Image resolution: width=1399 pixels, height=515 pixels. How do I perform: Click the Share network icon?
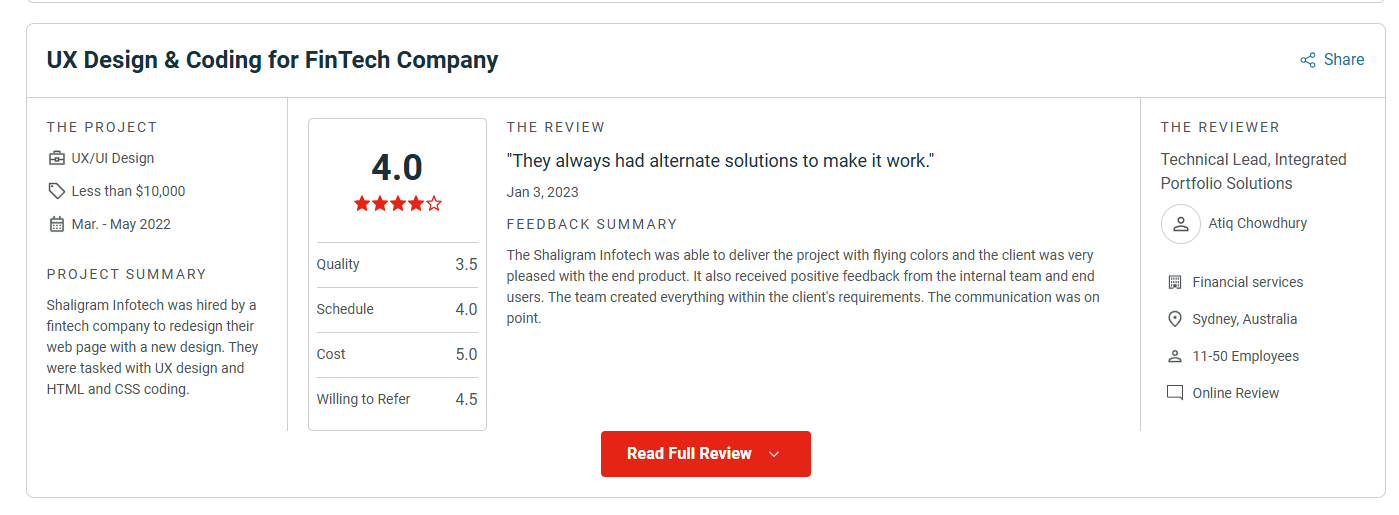[1307, 60]
